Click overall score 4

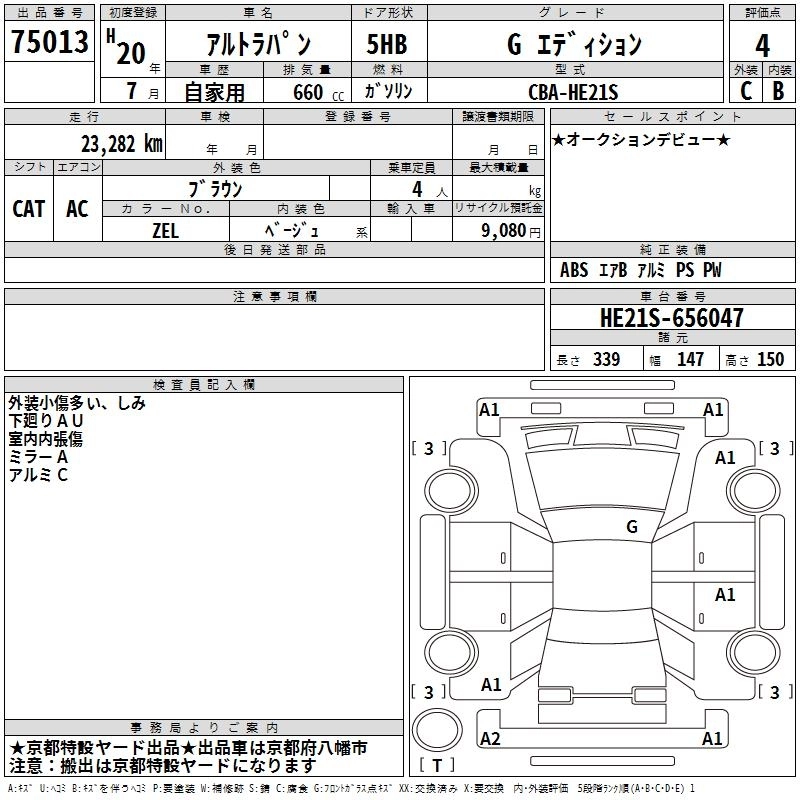762,46
